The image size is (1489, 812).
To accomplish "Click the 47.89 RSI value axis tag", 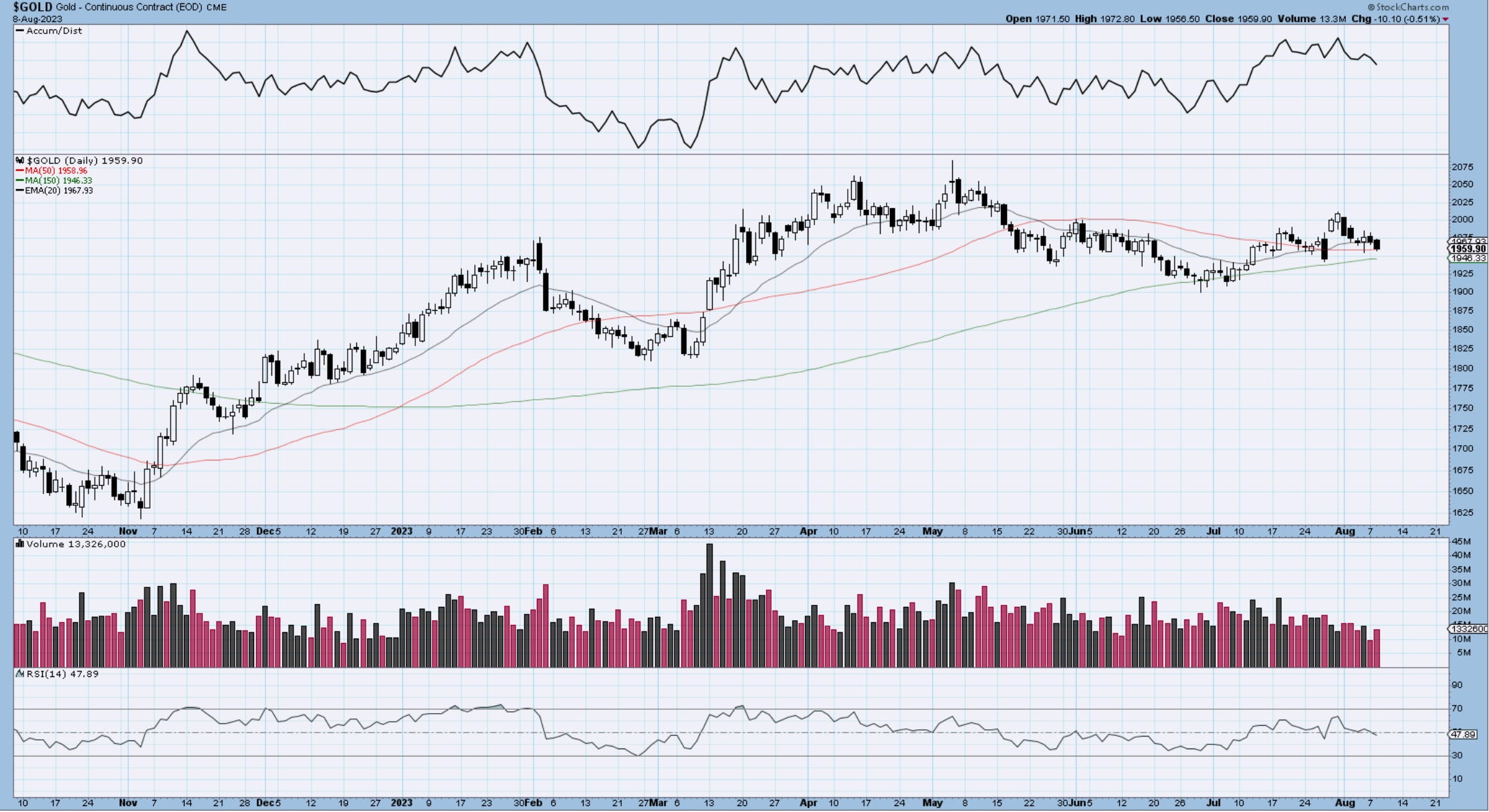I will tap(1463, 734).
